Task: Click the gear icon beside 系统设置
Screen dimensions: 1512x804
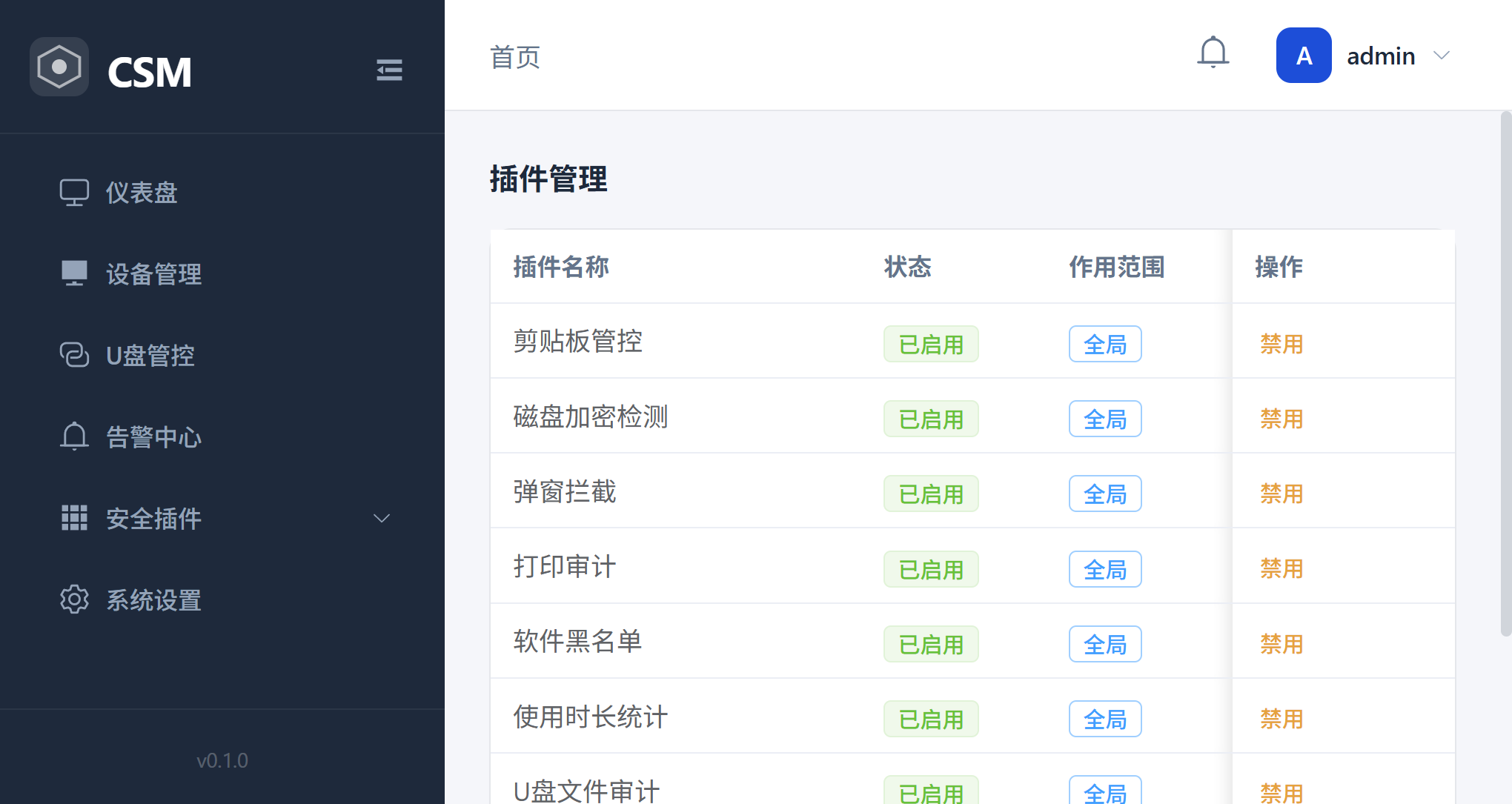Action: pos(74,599)
